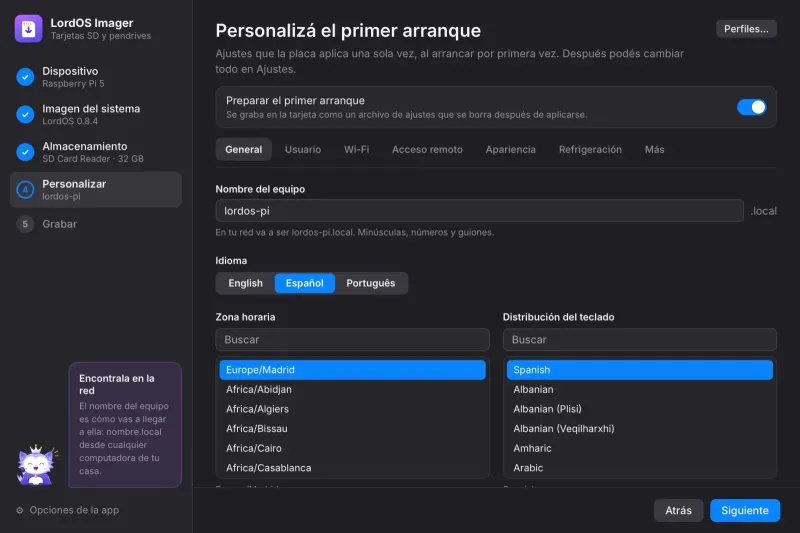Go to the Almacenamiento step
This screenshot has width=800, height=533.
tap(96, 152)
